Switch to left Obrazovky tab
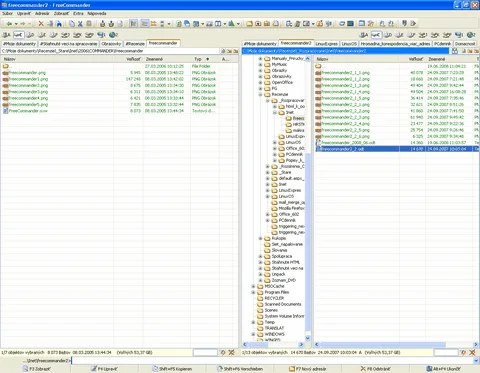Screen dimensions: 480x373 tap(111, 44)
